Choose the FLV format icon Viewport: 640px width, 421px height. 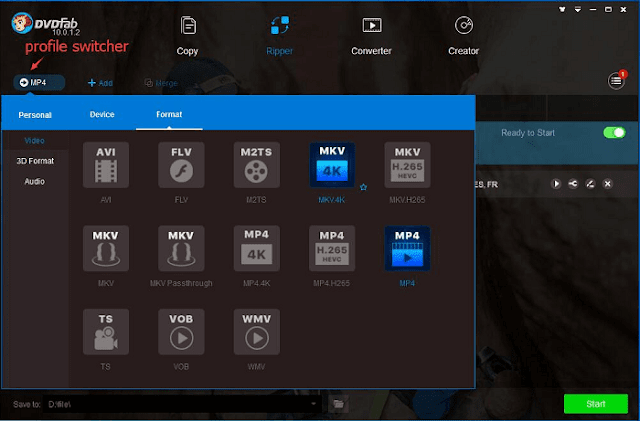(x=181, y=165)
